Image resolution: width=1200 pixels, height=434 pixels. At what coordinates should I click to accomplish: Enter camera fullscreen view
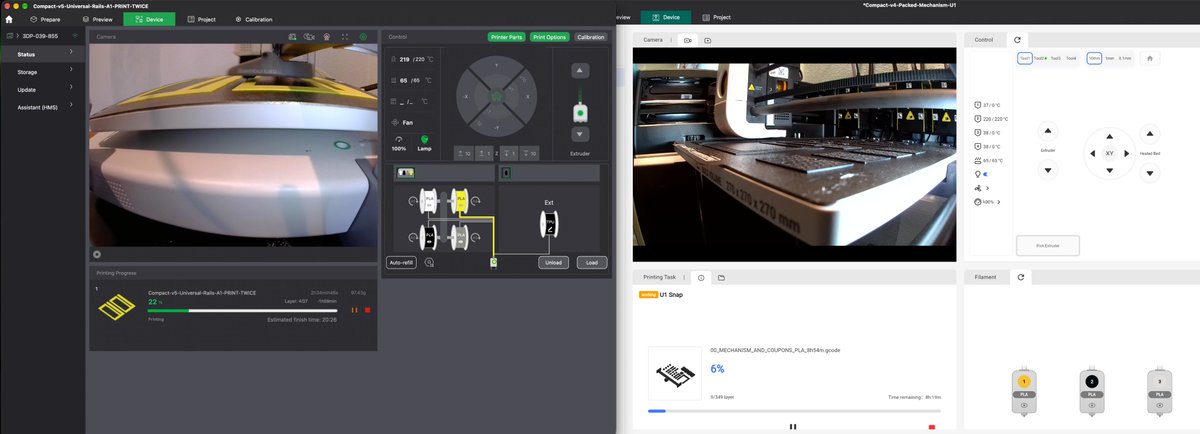(345, 36)
